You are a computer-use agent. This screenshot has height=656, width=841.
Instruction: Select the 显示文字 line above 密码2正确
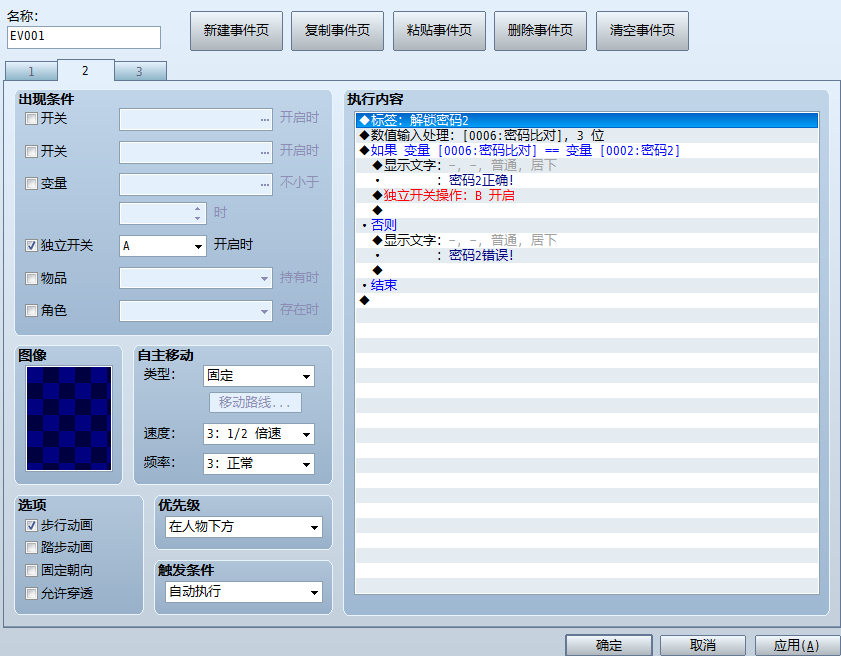[x=587, y=165]
